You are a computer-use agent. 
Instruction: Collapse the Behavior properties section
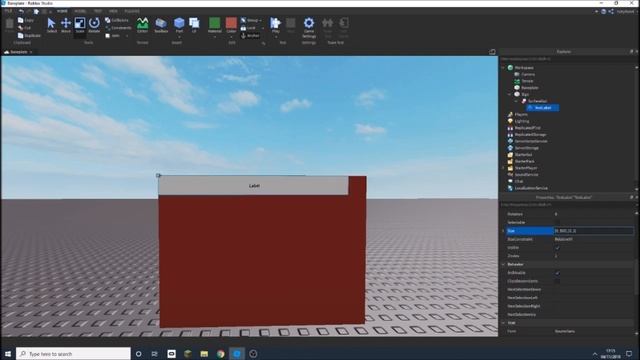(x=503, y=264)
